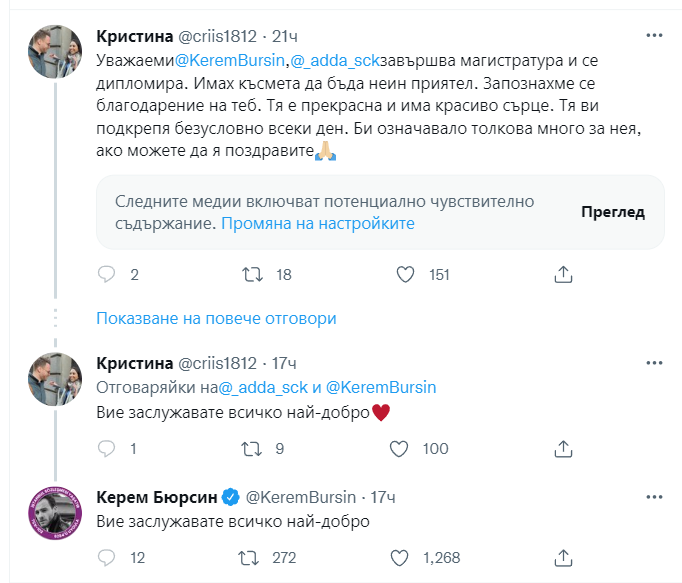
Task: Open more options on Кристина's second tweet
Action: click(x=654, y=362)
